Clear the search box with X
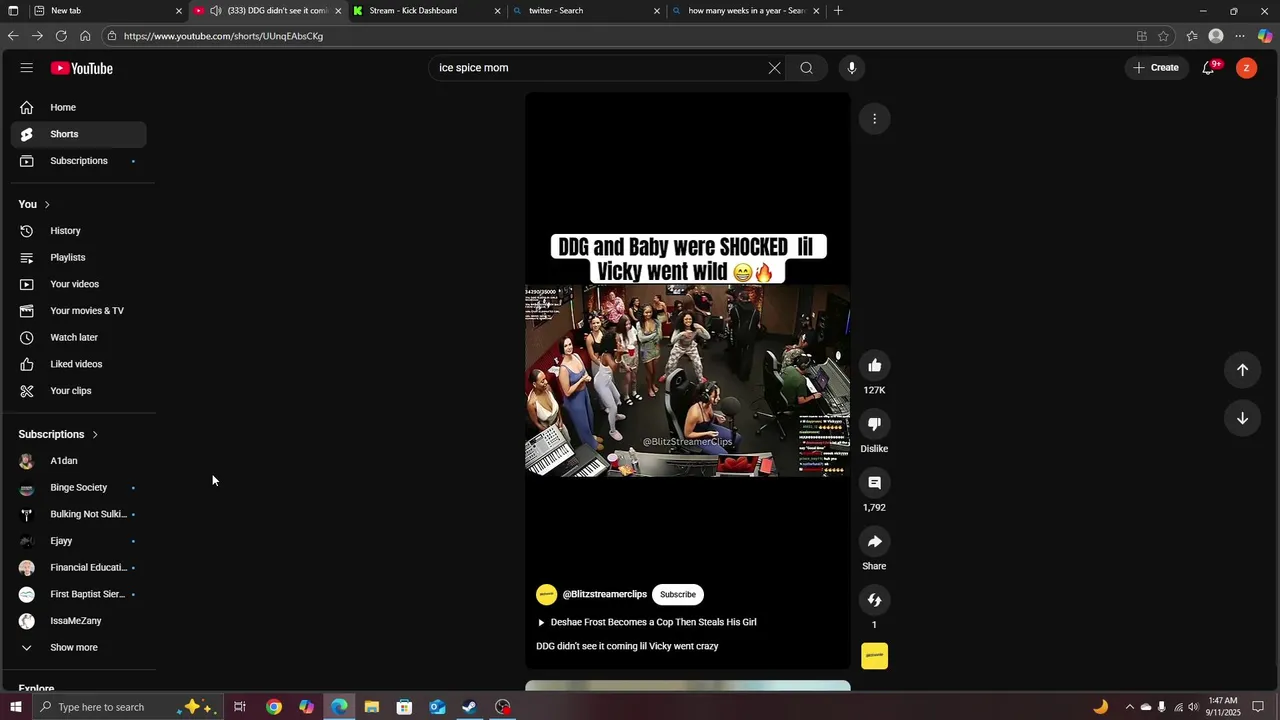1280x720 pixels. pyautogui.click(x=774, y=68)
